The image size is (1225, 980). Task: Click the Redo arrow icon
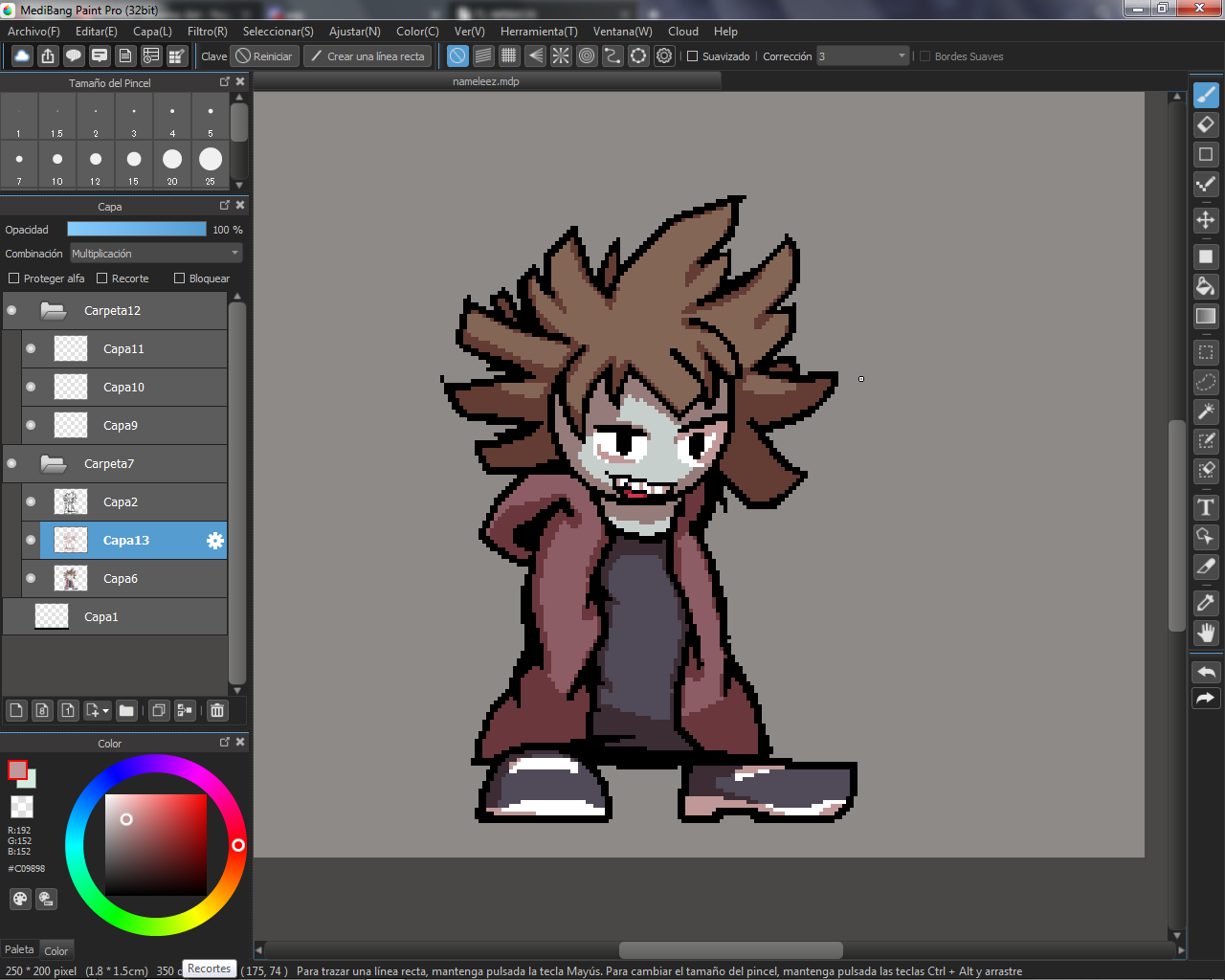coord(1206,699)
